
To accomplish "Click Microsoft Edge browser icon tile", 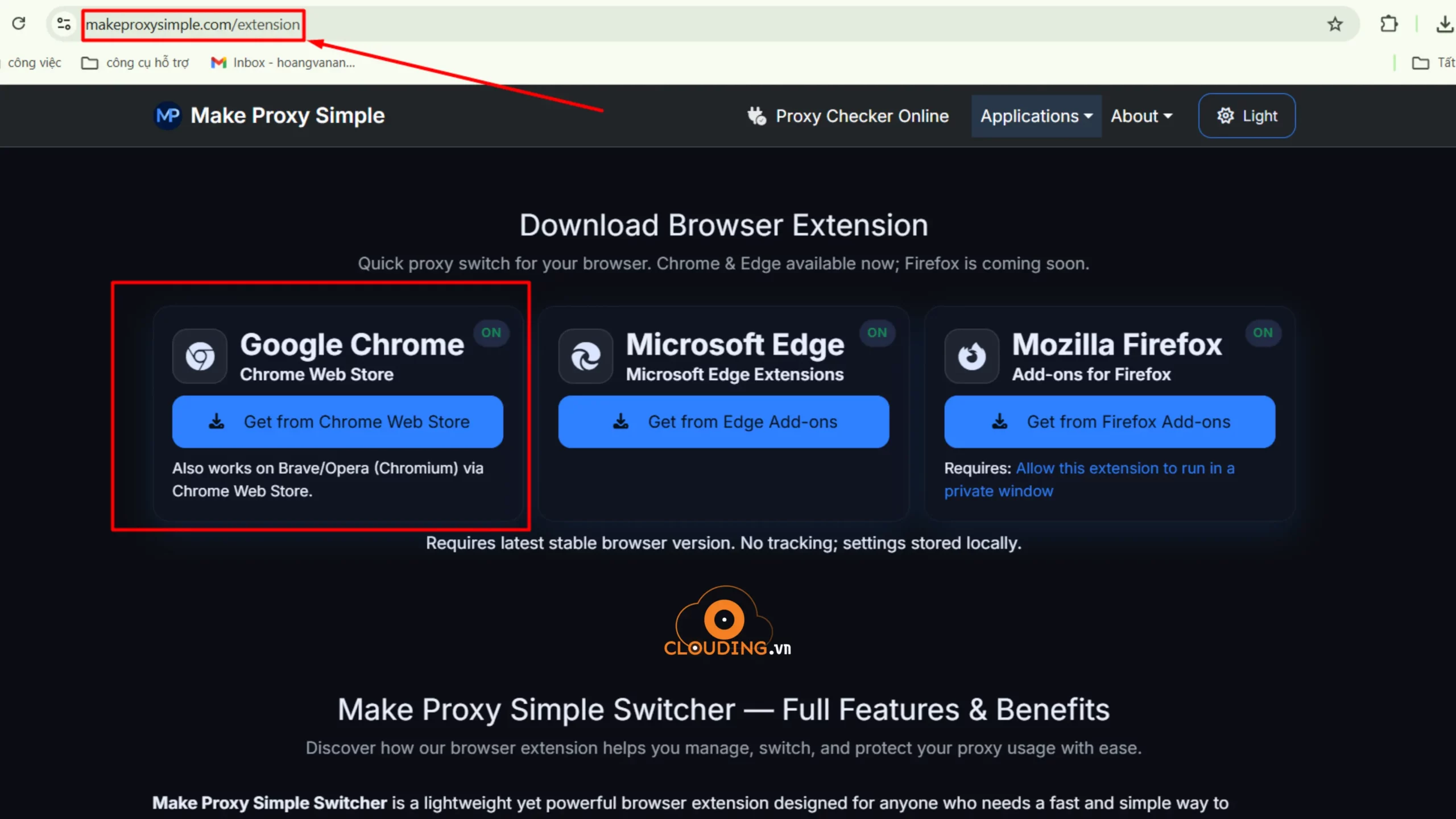I will 585,357.
